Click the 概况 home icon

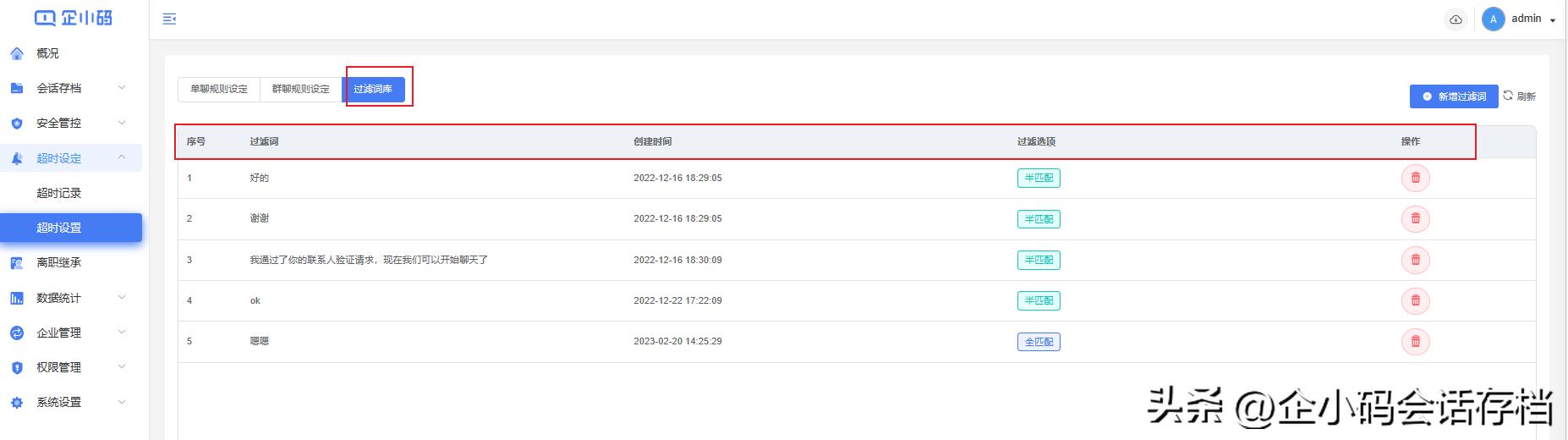pyautogui.click(x=17, y=53)
